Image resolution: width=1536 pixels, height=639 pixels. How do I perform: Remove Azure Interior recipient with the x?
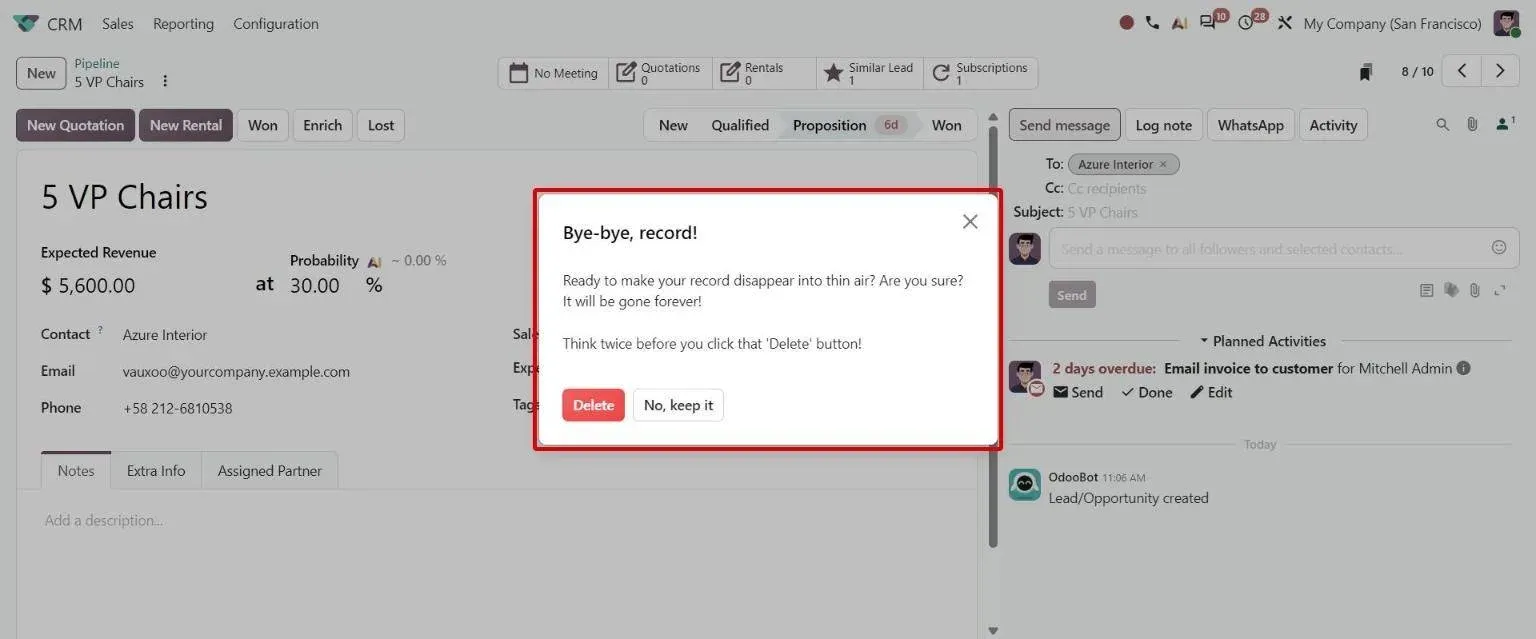pyautogui.click(x=1163, y=164)
